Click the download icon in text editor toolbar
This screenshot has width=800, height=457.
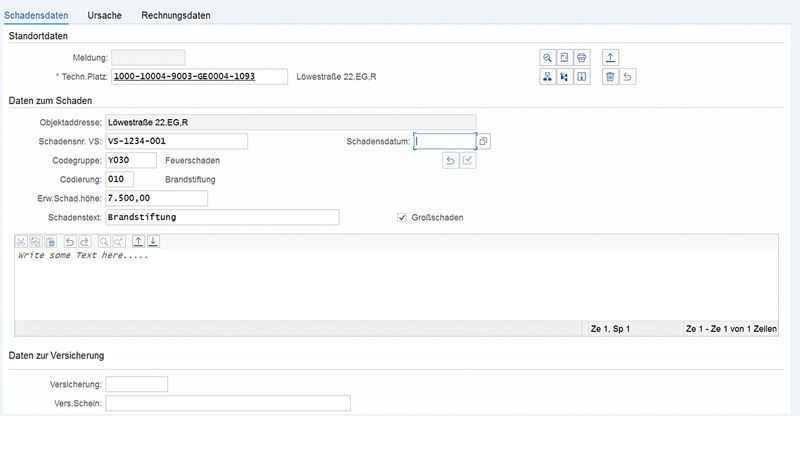154,241
